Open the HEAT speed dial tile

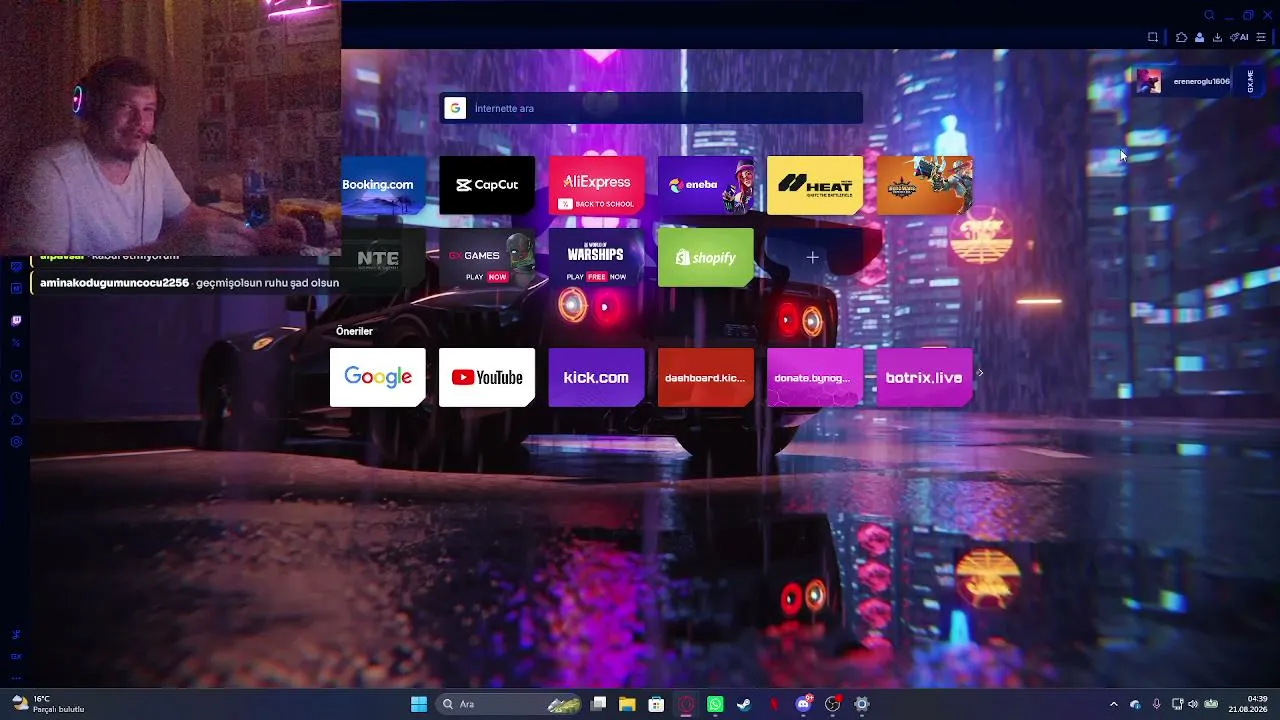pos(815,185)
